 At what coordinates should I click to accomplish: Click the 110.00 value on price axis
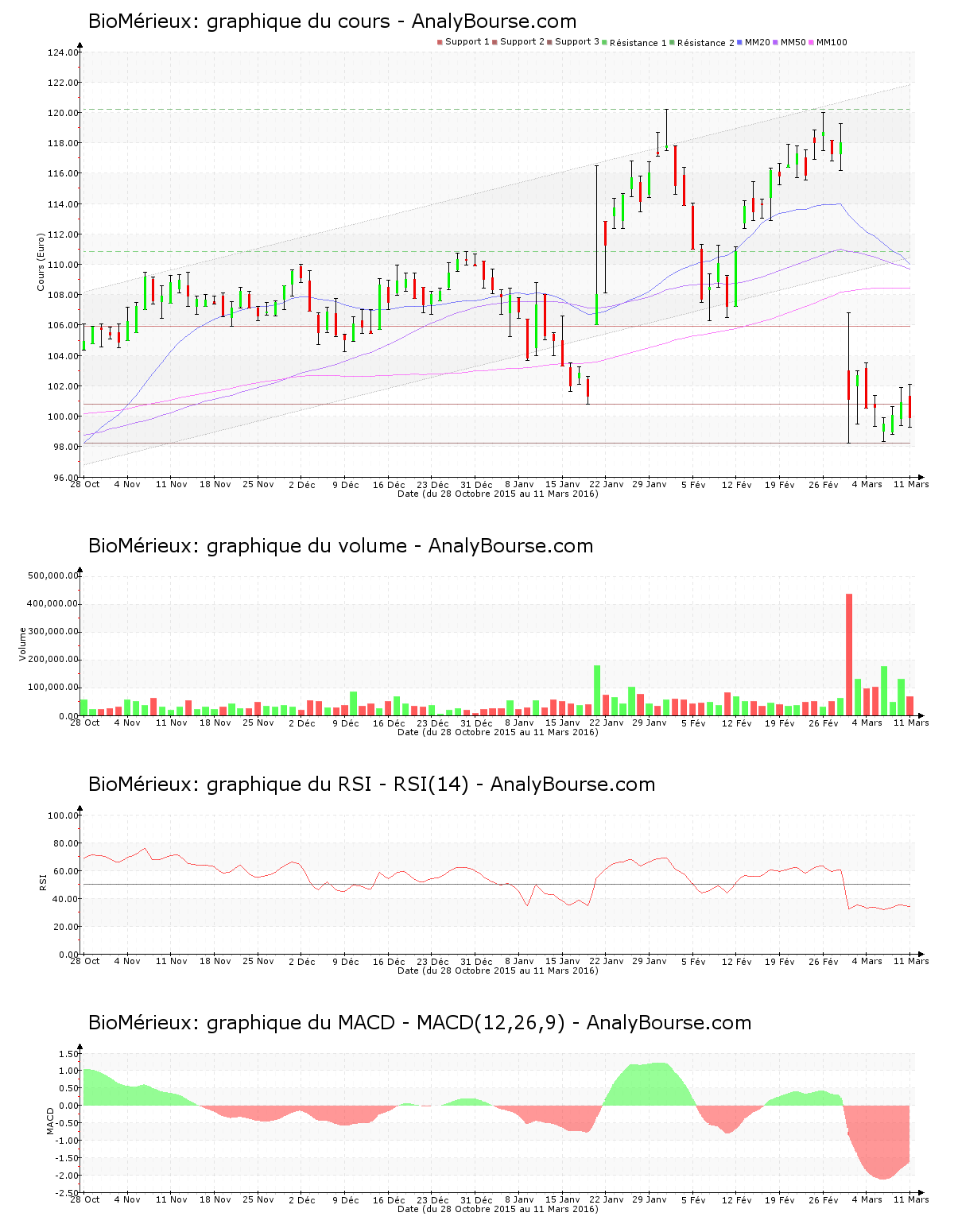[x=64, y=265]
